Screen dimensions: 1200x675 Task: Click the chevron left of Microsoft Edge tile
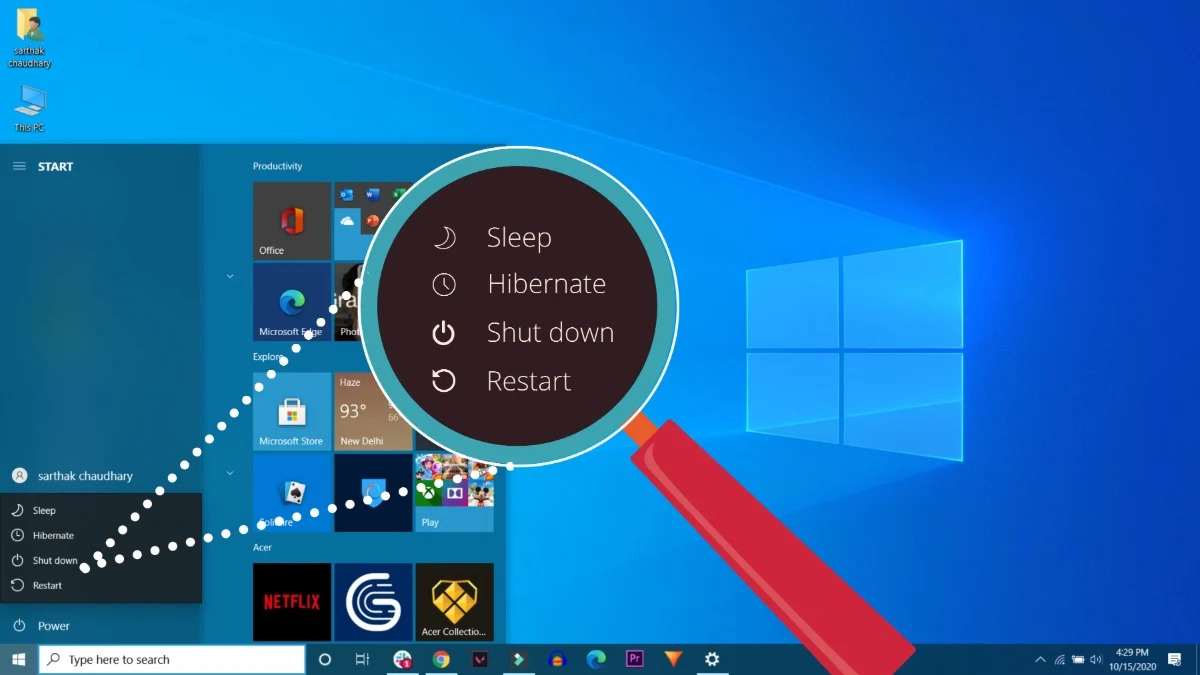[x=230, y=276]
